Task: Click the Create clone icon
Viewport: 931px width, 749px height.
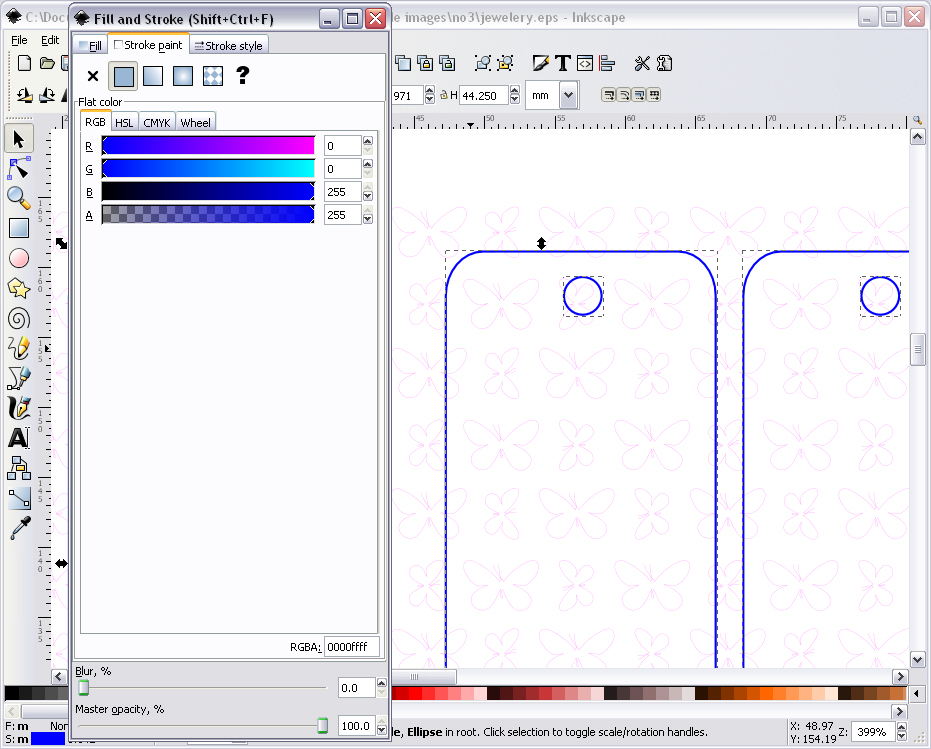Action: (x=425, y=63)
